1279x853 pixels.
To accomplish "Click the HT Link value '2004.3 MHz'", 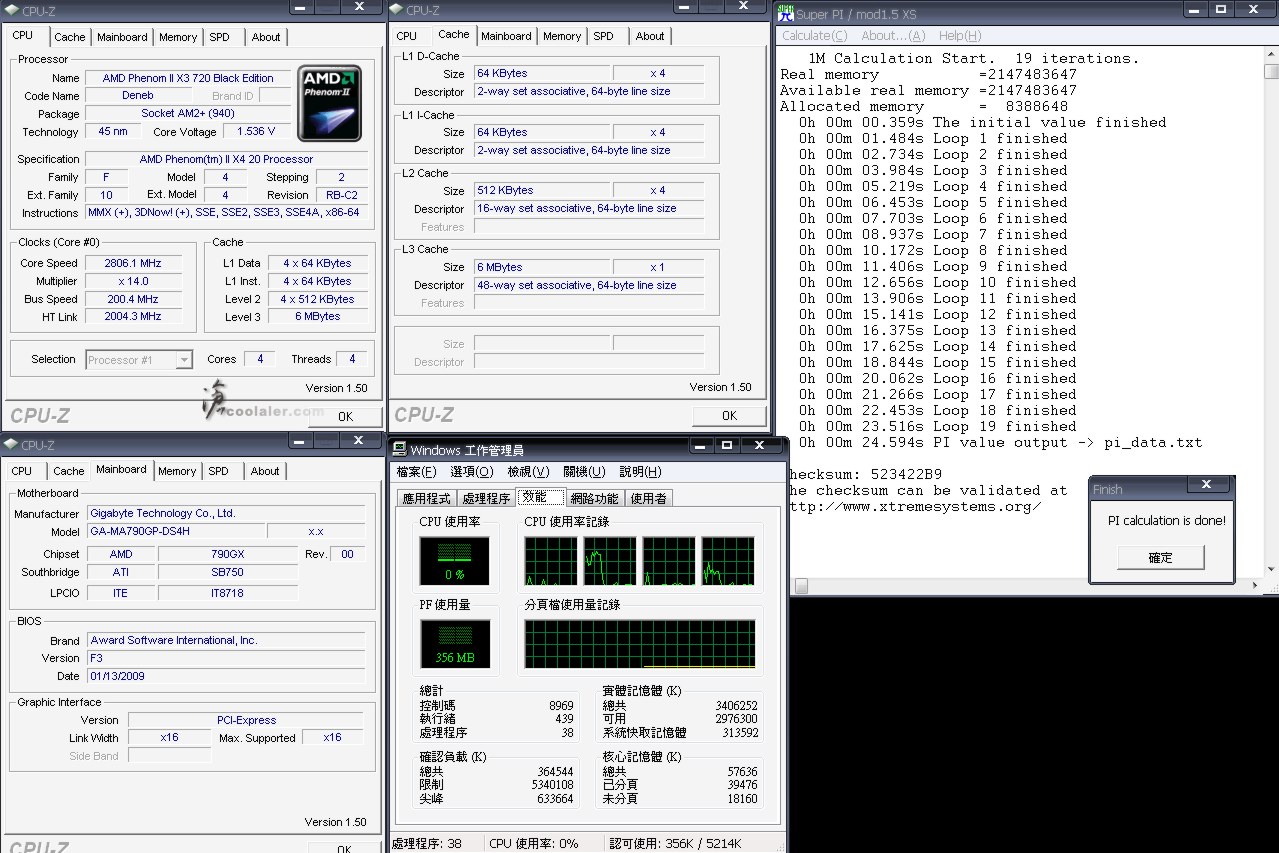I will pos(133,317).
